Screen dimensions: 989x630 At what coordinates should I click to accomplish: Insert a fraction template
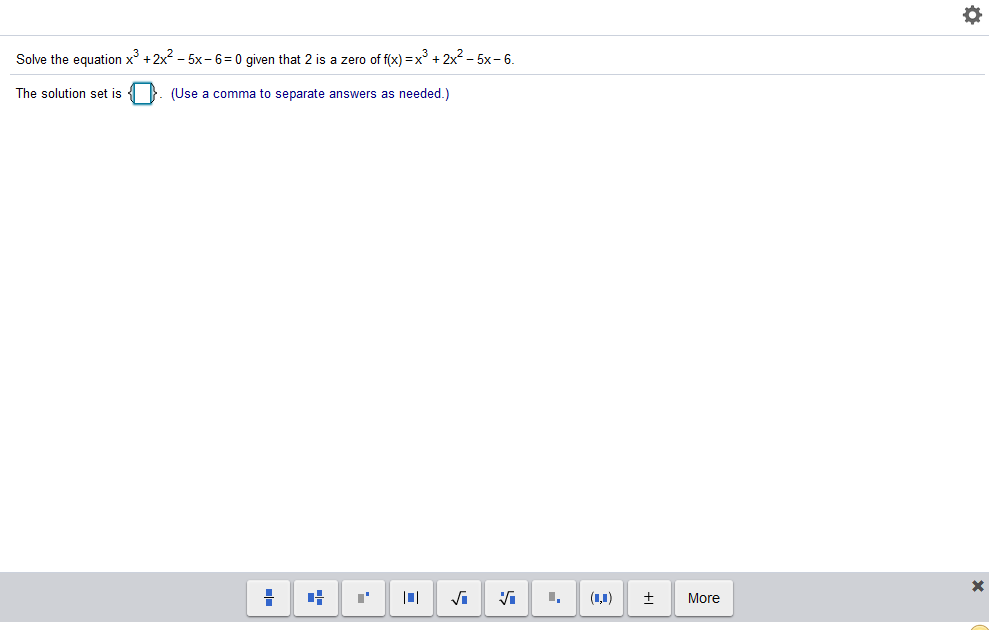pyautogui.click(x=268, y=598)
